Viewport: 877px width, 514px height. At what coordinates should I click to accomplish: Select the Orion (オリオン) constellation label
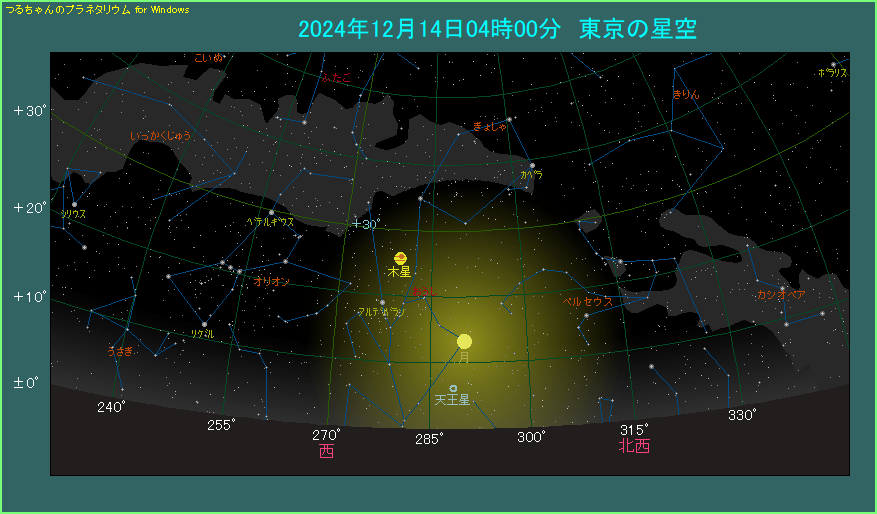(x=271, y=282)
